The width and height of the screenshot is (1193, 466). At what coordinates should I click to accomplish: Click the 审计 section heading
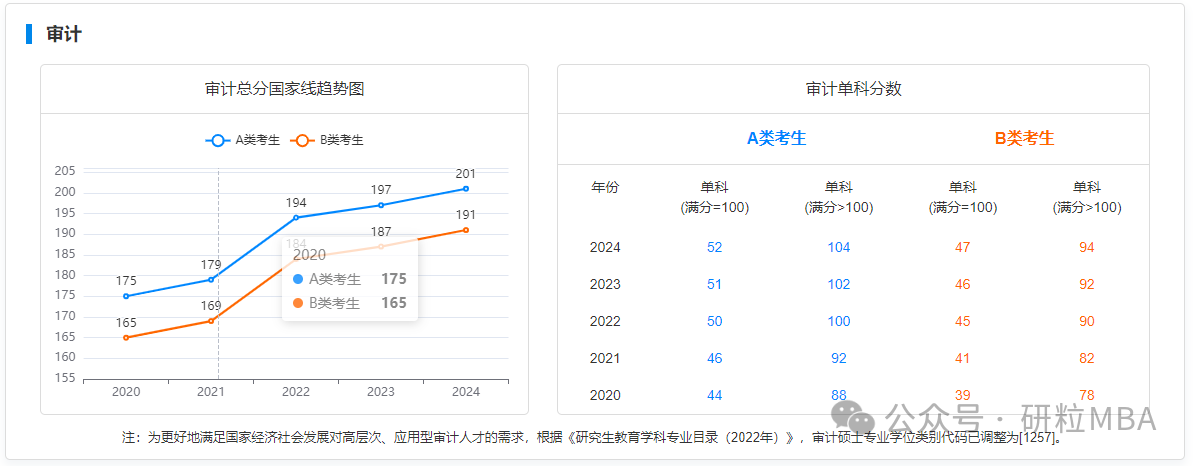click(64, 34)
